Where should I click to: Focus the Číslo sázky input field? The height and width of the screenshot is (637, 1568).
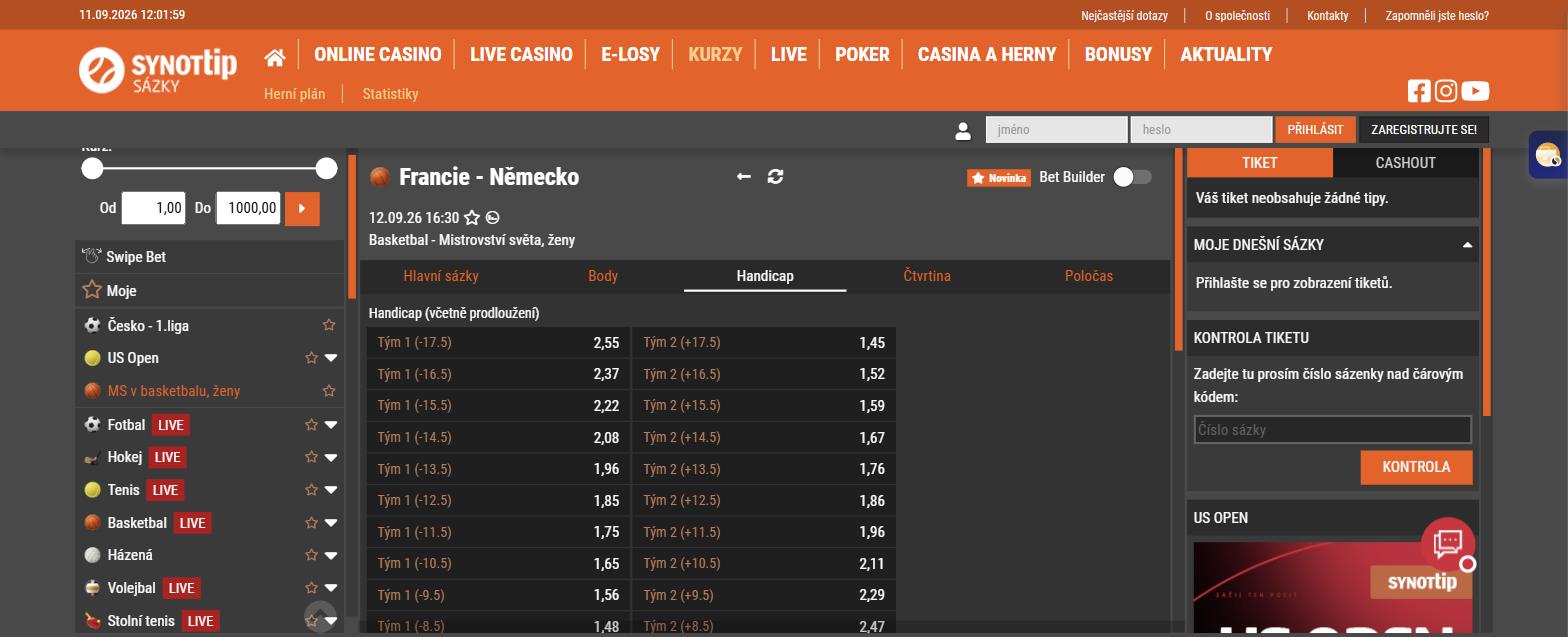pyautogui.click(x=1333, y=430)
